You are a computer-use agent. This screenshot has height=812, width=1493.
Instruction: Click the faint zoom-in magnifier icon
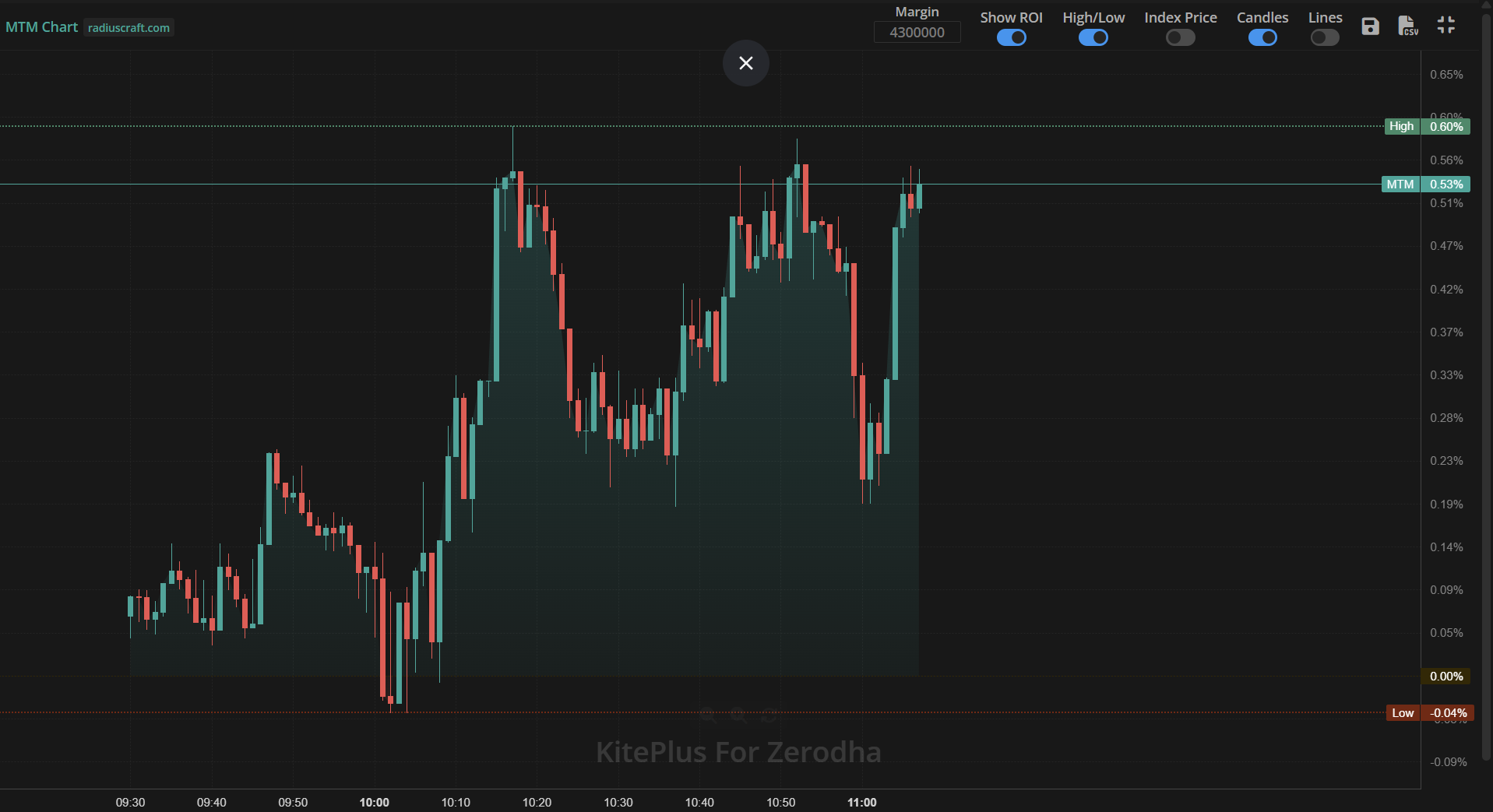[738, 715]
